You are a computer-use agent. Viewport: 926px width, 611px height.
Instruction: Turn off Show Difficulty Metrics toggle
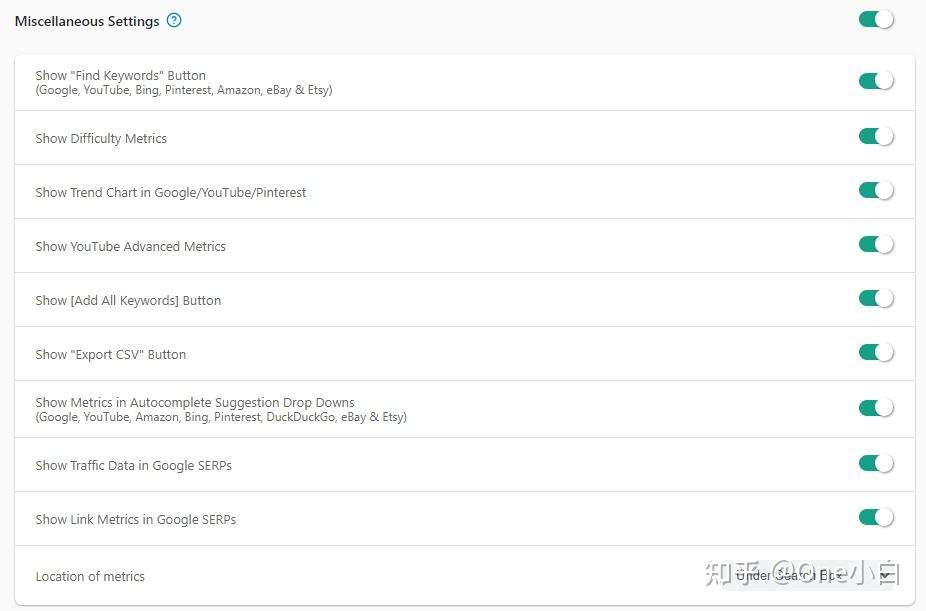click(875, 136)
